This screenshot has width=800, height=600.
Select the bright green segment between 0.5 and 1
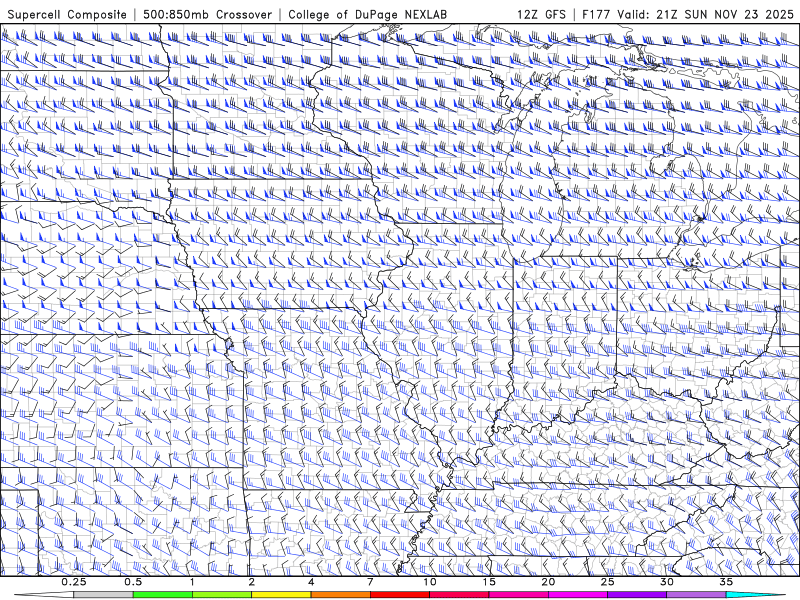pyautogui.click(x=162, y=595)
